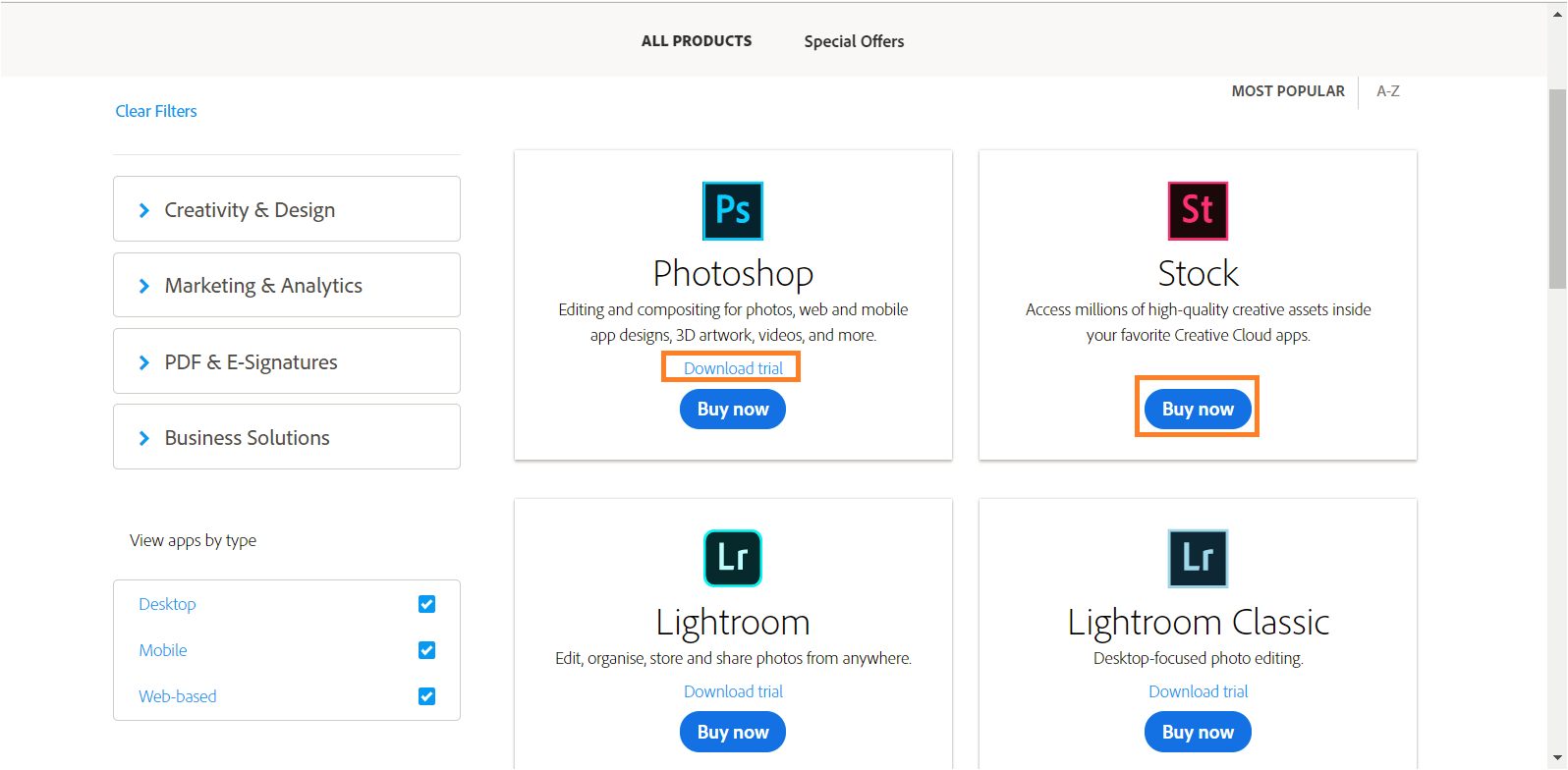This screenshot has height=770, width=1568.
Task: Click the Lightroom Classic product title
Action: click(1198, 622)
